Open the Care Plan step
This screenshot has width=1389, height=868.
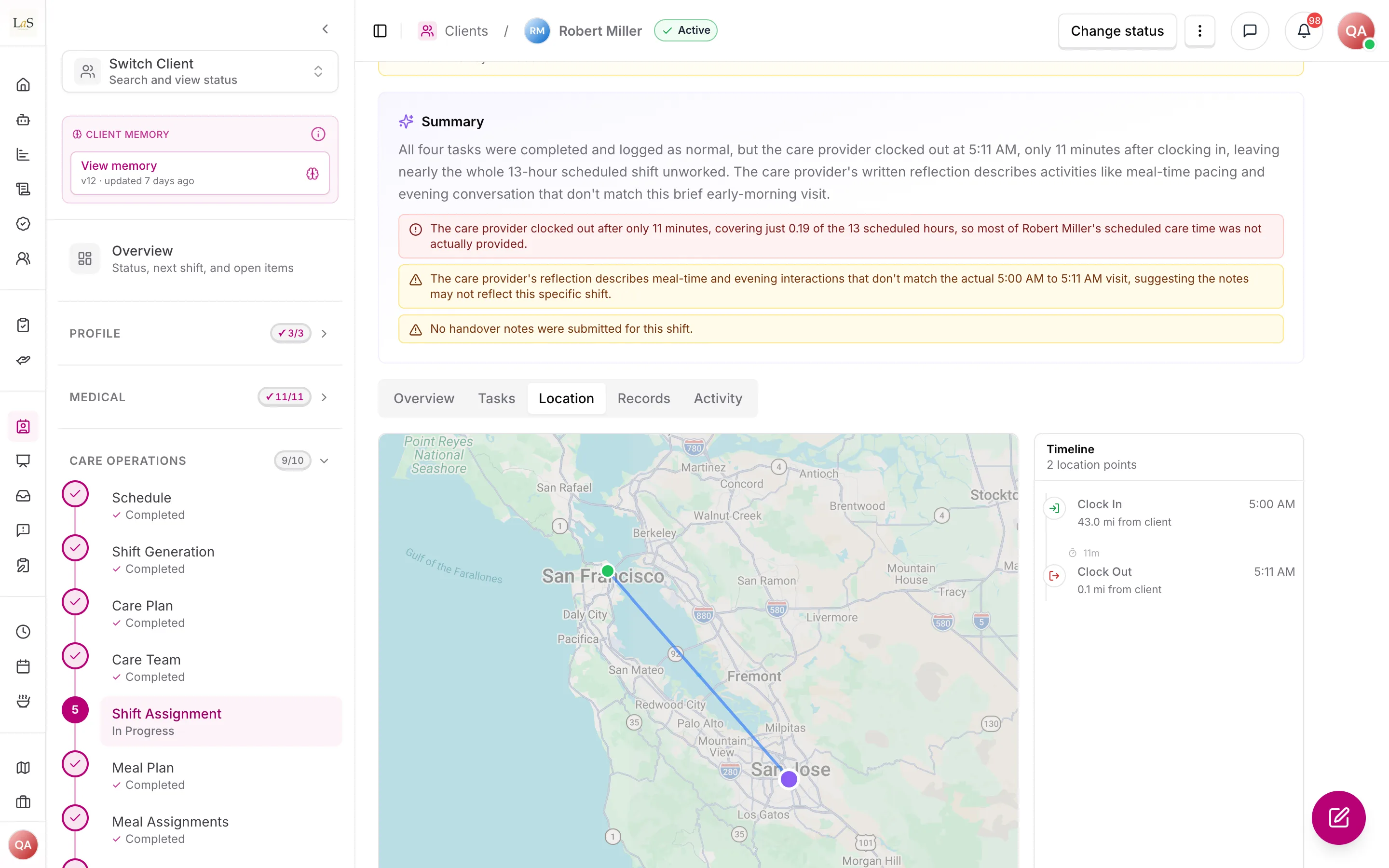221,613
